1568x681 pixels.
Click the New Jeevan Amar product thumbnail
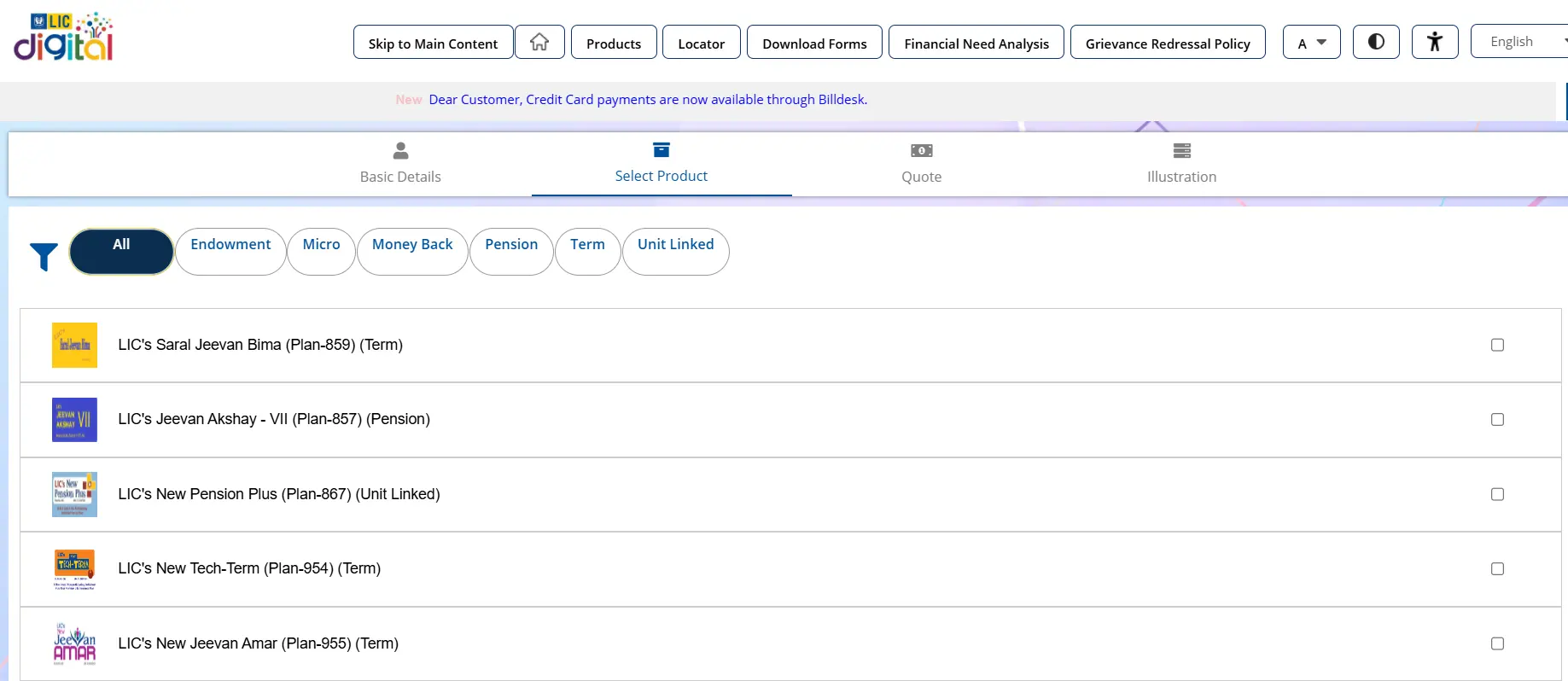tap(74, 643)
